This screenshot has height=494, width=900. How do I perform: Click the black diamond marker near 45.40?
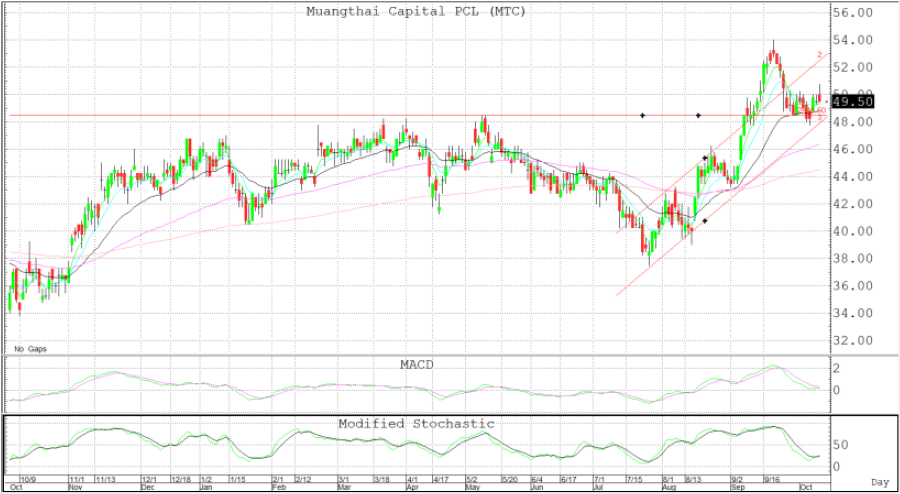pyautogui.click(x=705, y=158)
